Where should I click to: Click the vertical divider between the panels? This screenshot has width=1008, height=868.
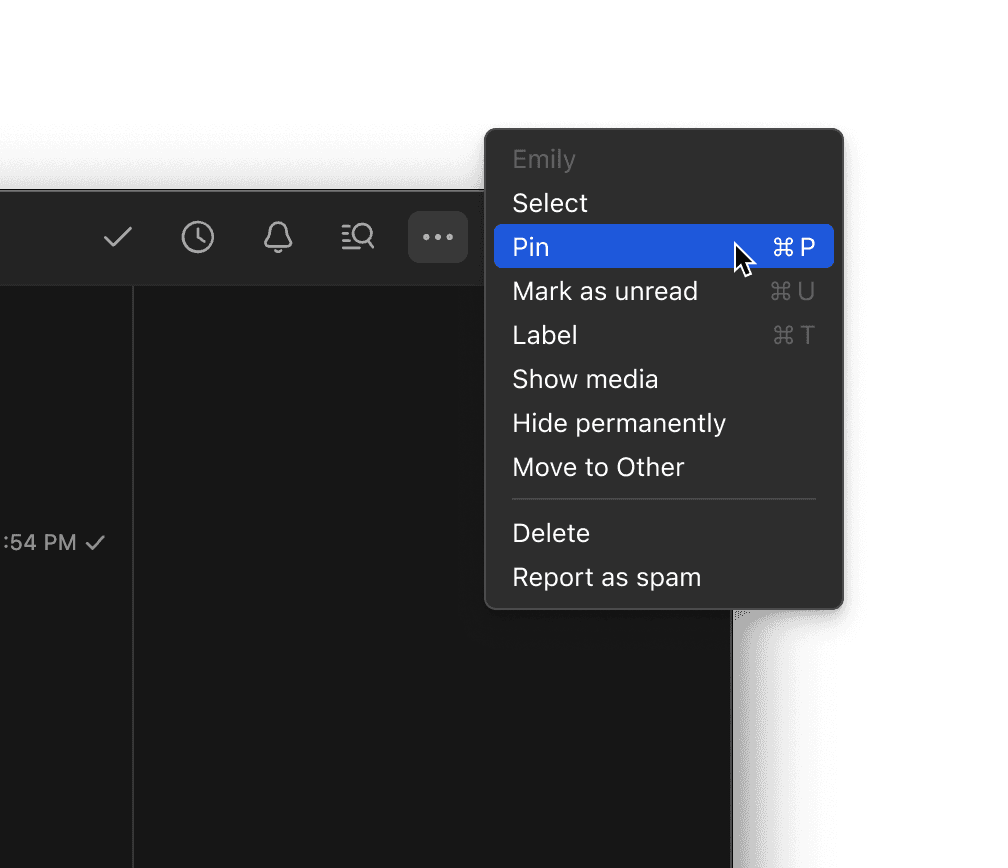click(x=133, y=600)
